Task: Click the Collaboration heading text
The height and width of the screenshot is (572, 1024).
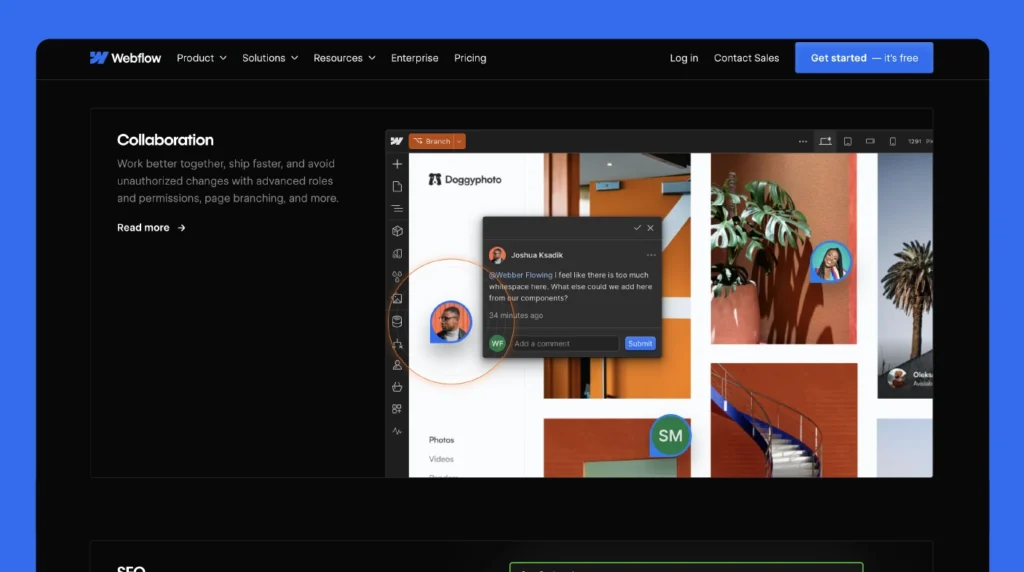Action: [165, 140]
